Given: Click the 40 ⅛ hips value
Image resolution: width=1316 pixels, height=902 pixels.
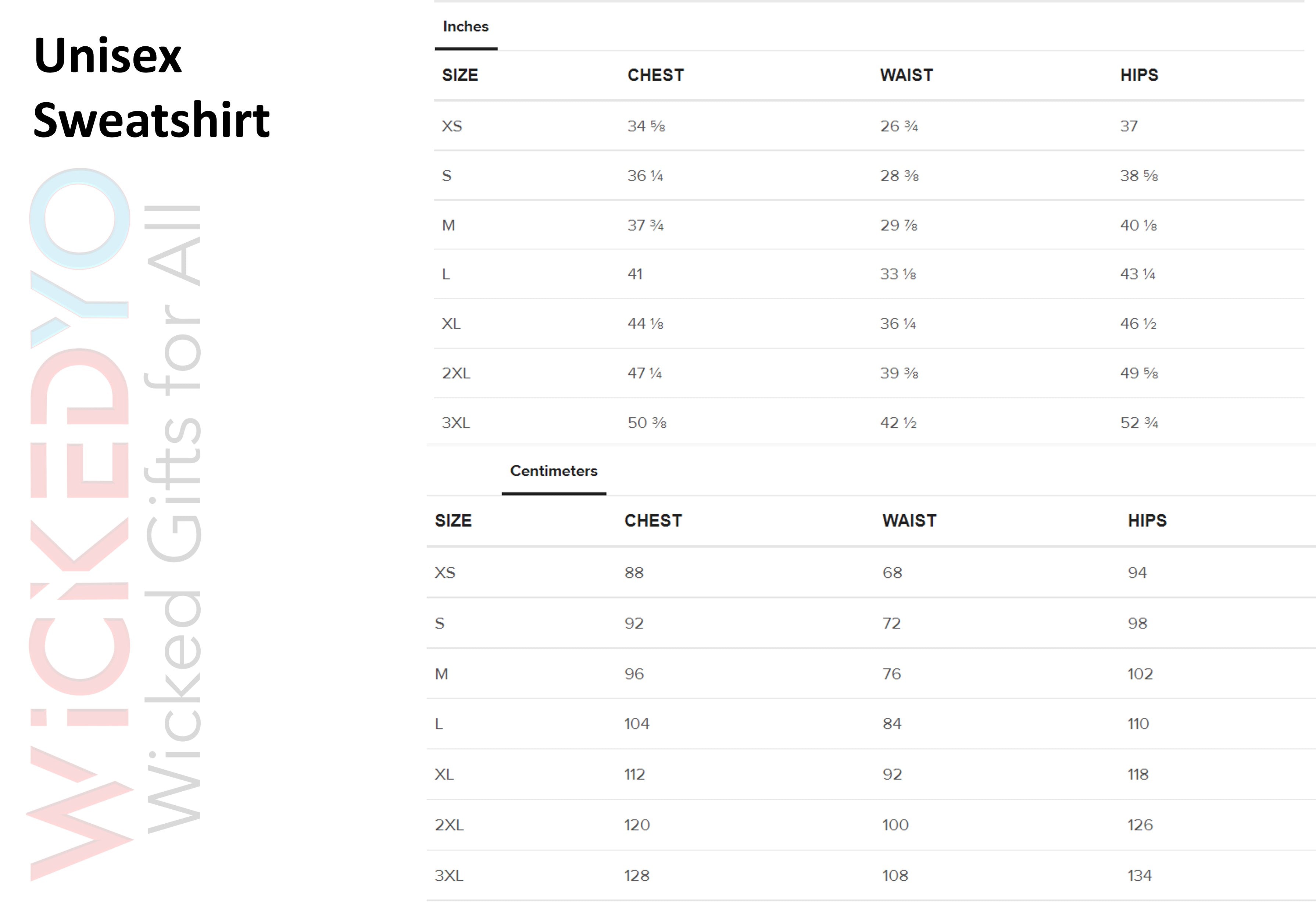Looking at the screenshot, I should point(1138,225).
